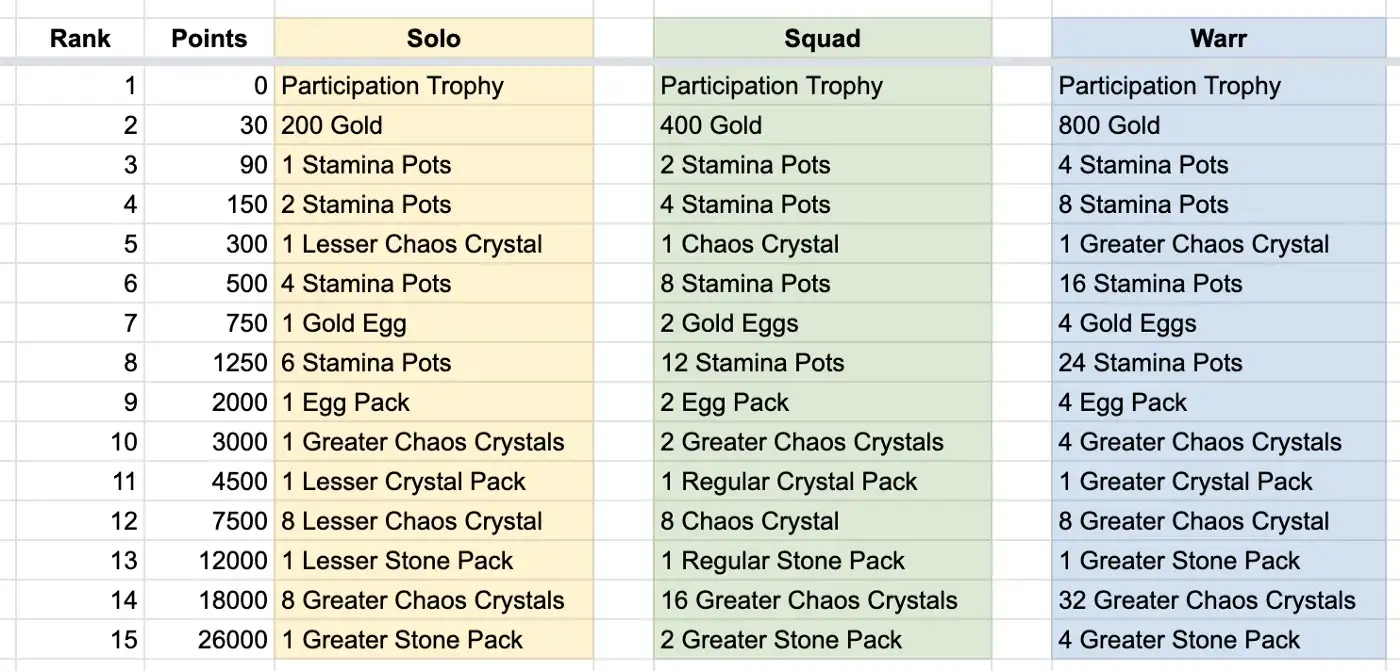Screen dimensions: 1400x671
Task: Click the "800 Gold" cell
Action: (1218, 125)
